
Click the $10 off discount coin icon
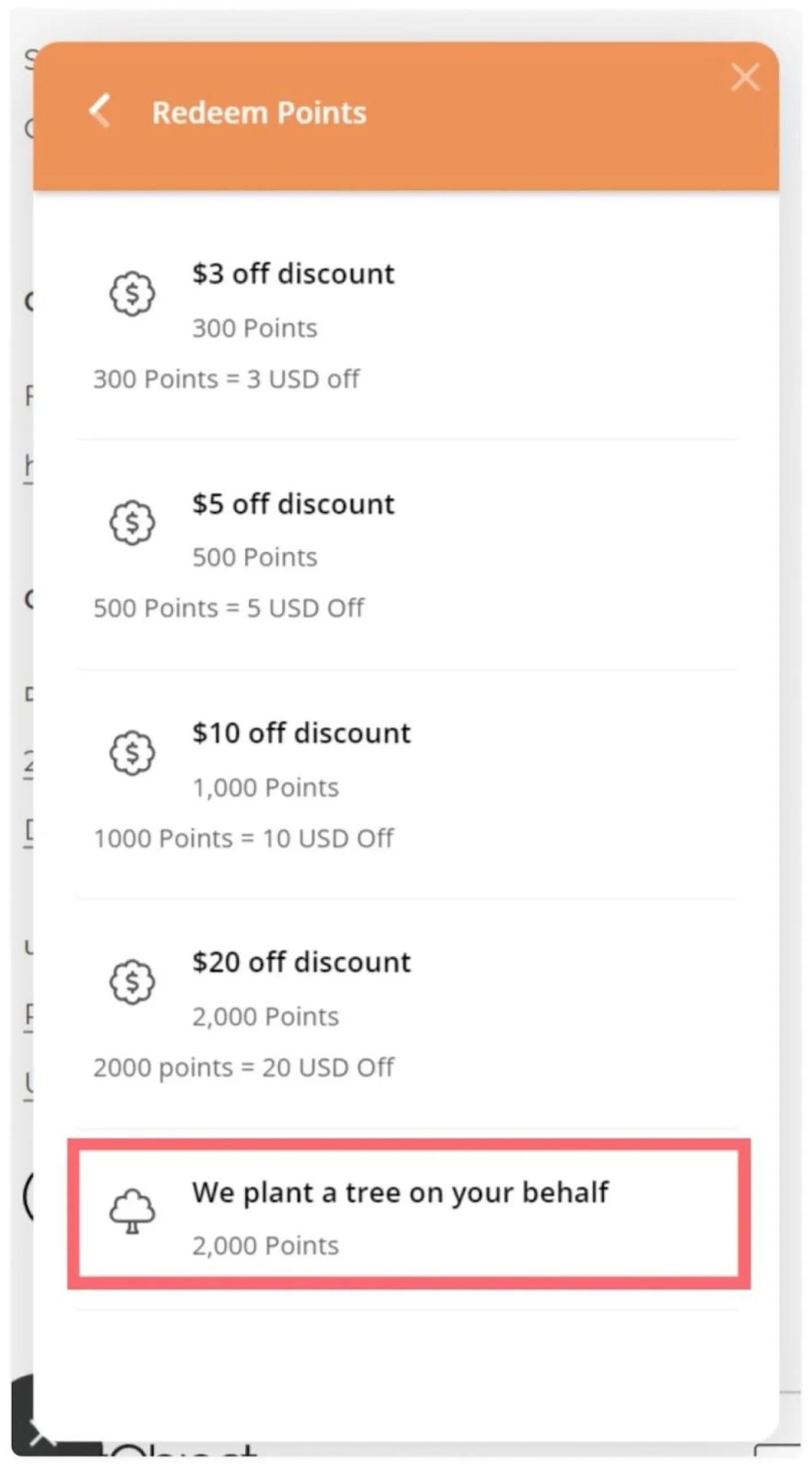pyautogui.click(x=132, y=752)
